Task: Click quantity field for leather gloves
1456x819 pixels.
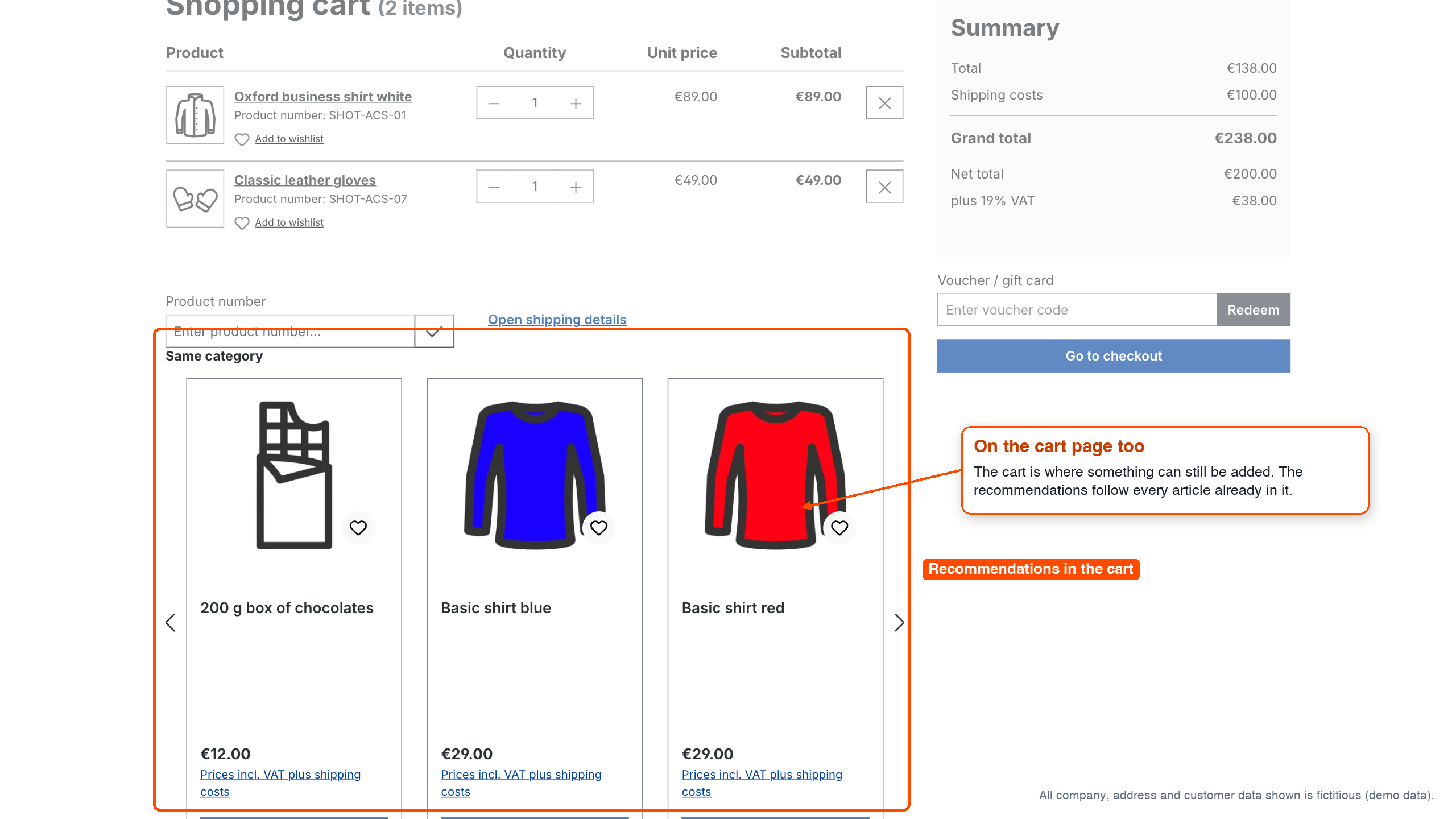Action: point(535,187)
